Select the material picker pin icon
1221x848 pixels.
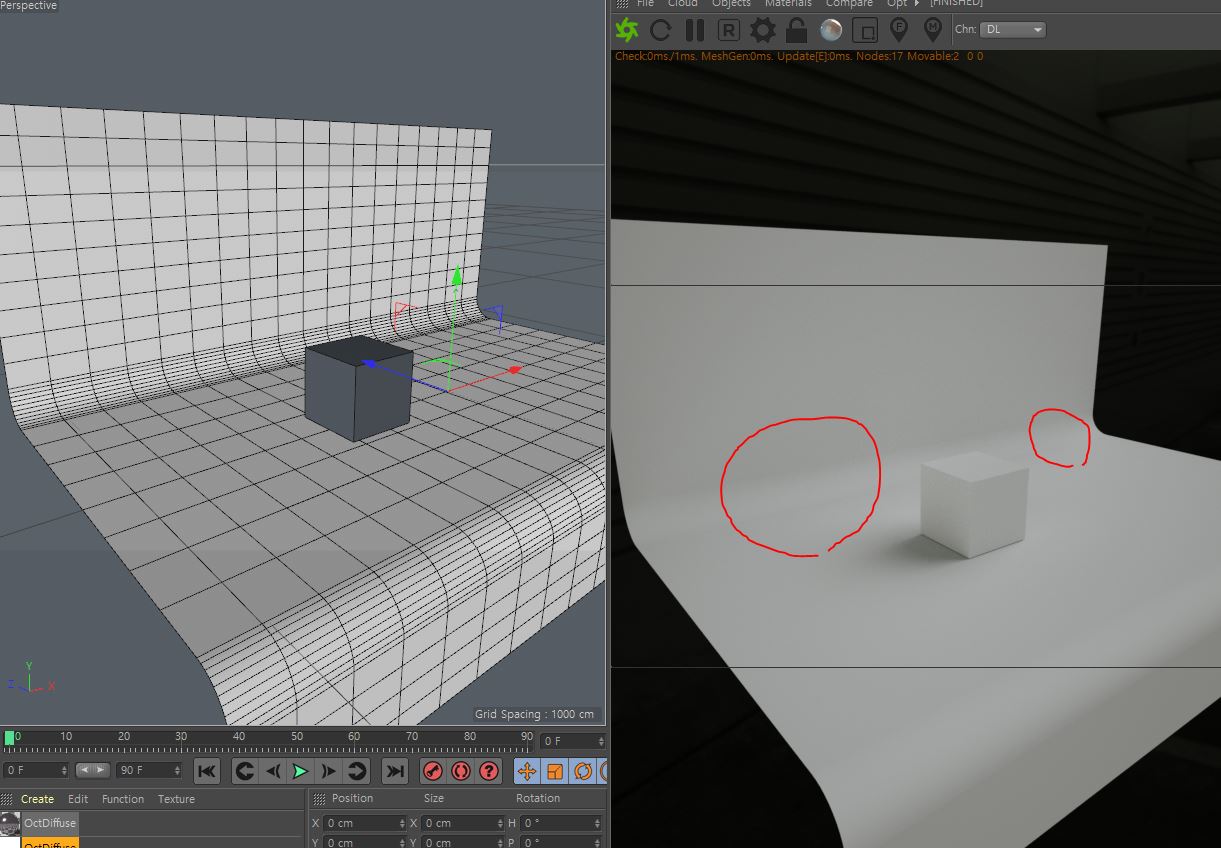[x=933, y=30]
